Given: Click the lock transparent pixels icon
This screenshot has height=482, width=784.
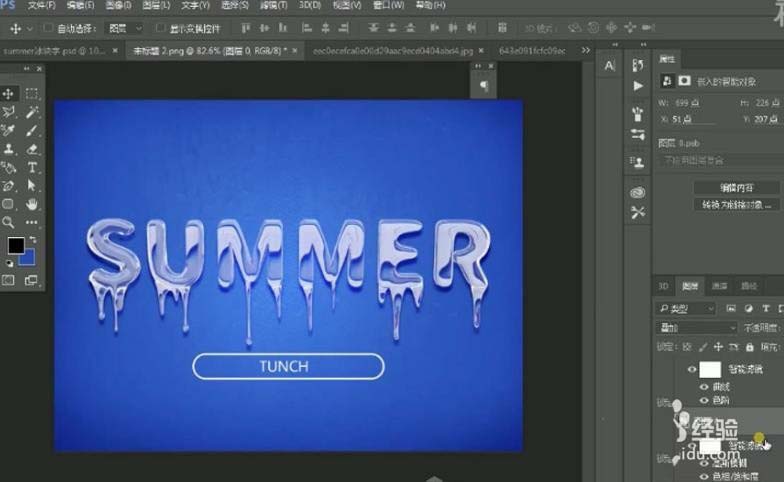Looking at the screenshot, I should [x=687, y=346].
